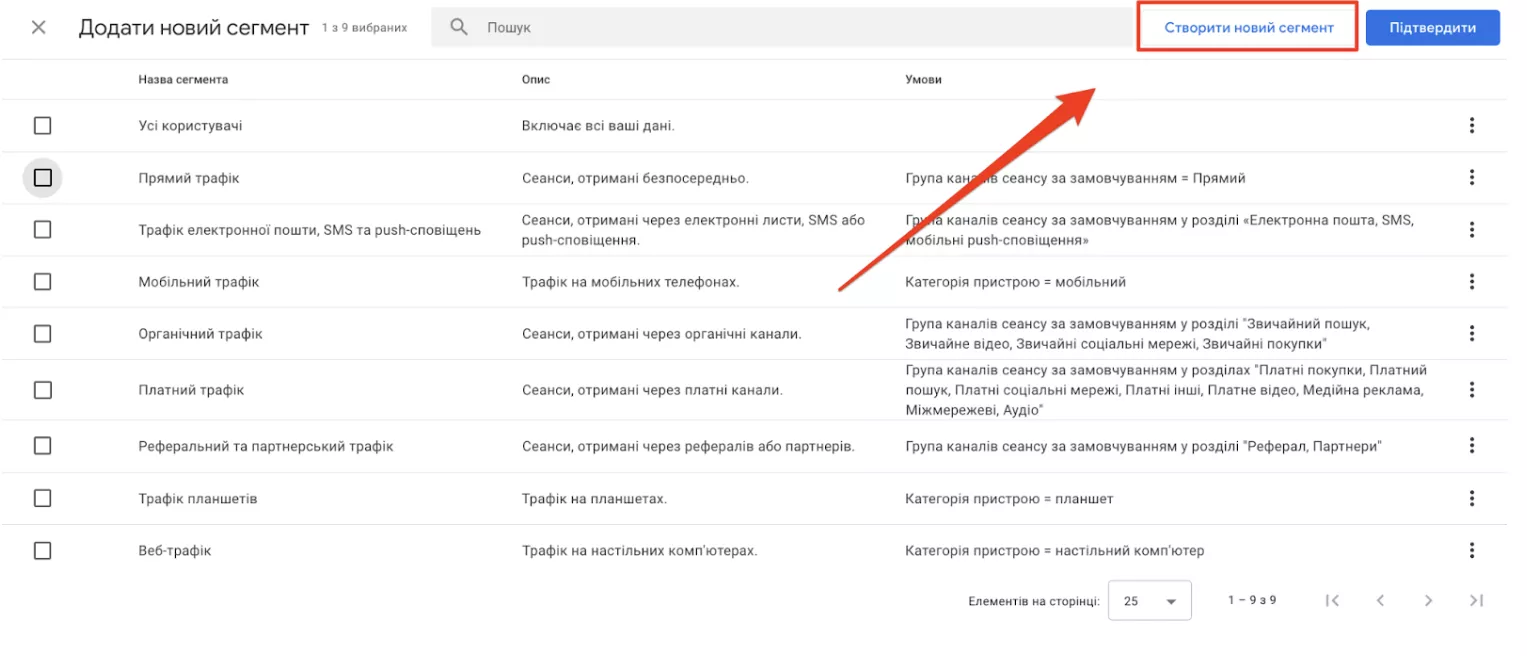
Task: Open options menu for "Платний трафік" segment
Action: click(x=1471, y=389)
